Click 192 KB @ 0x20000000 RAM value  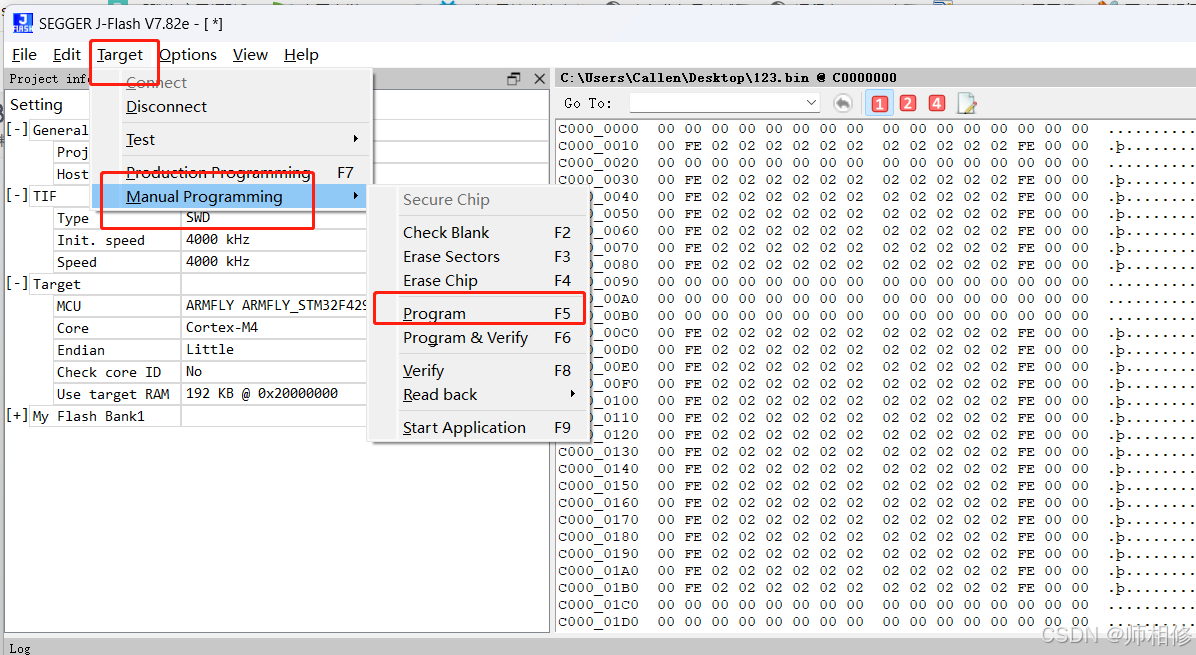coord(262,393)
